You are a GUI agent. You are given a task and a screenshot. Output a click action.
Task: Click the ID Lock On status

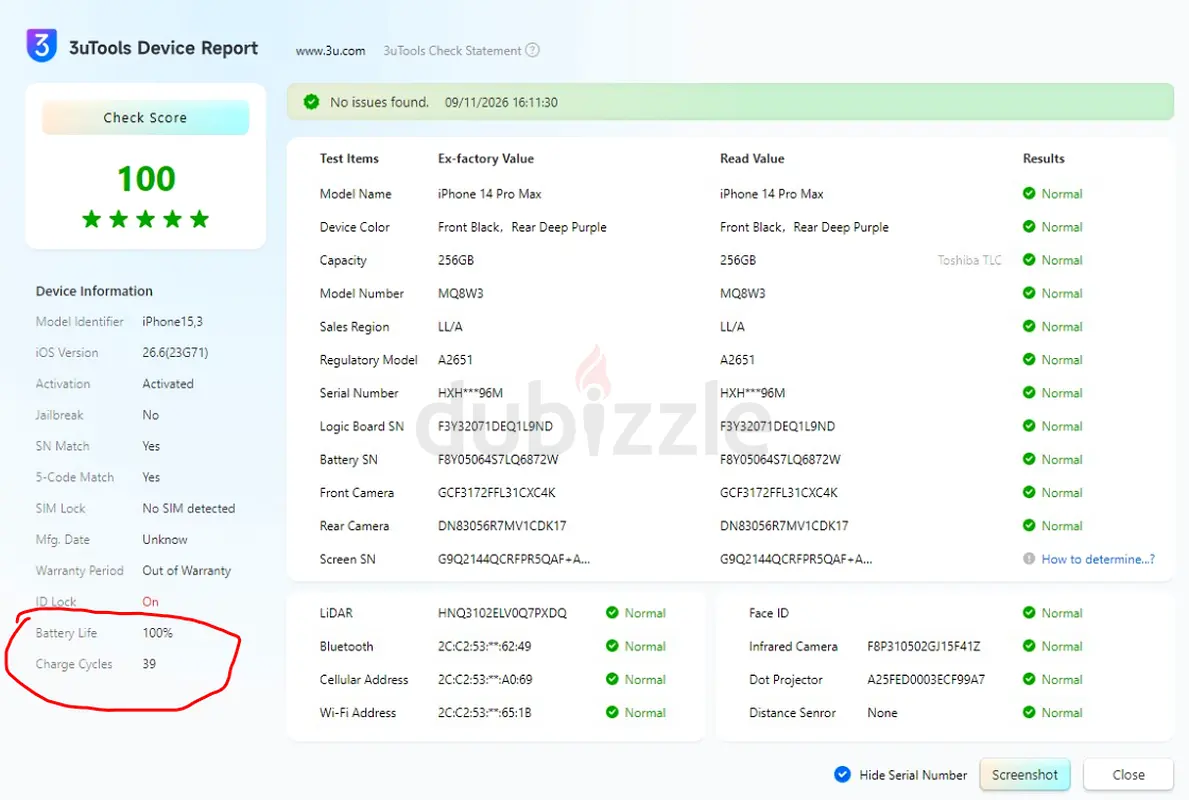(150, 601)
